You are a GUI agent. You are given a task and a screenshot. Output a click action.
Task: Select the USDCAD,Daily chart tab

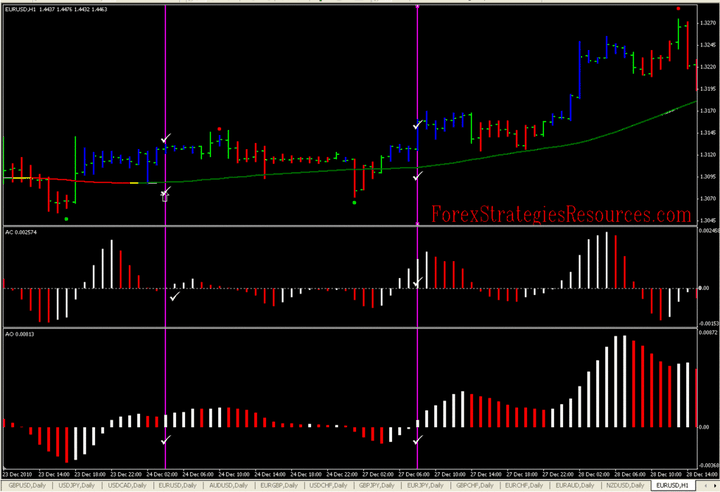coord(127,486)
